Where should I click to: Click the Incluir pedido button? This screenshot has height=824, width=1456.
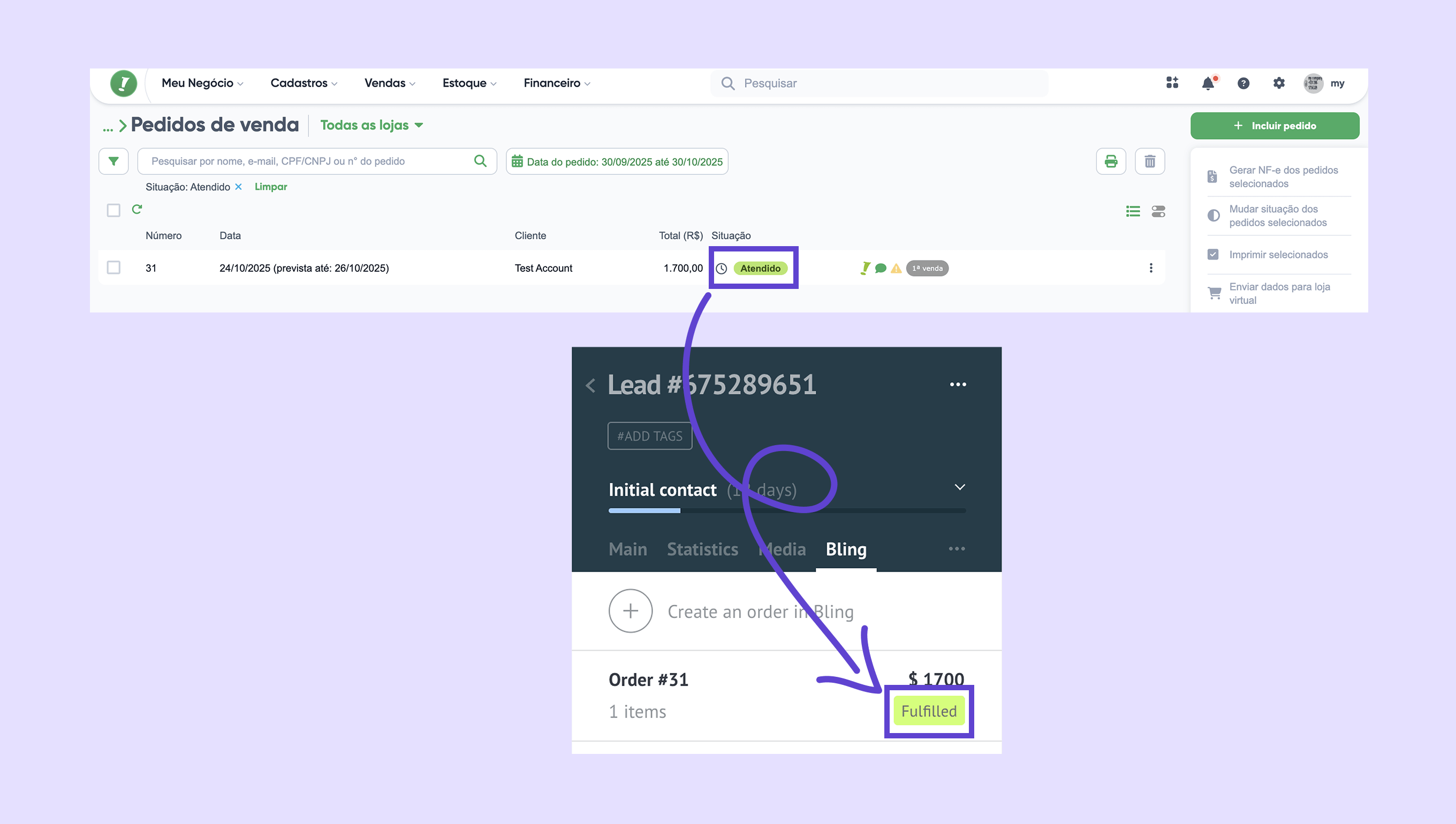(1275, 126)
